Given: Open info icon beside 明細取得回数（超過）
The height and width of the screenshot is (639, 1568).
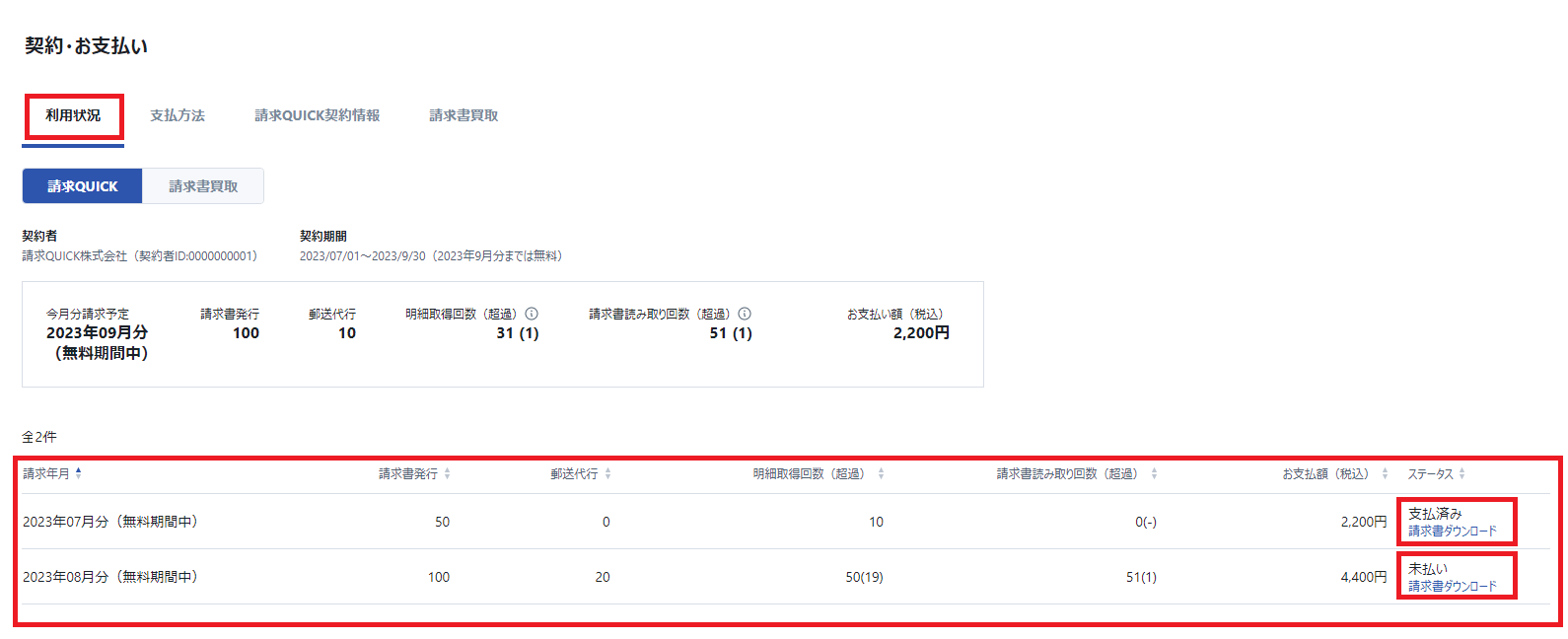Looking at the screenshot, I should (532, 314).
